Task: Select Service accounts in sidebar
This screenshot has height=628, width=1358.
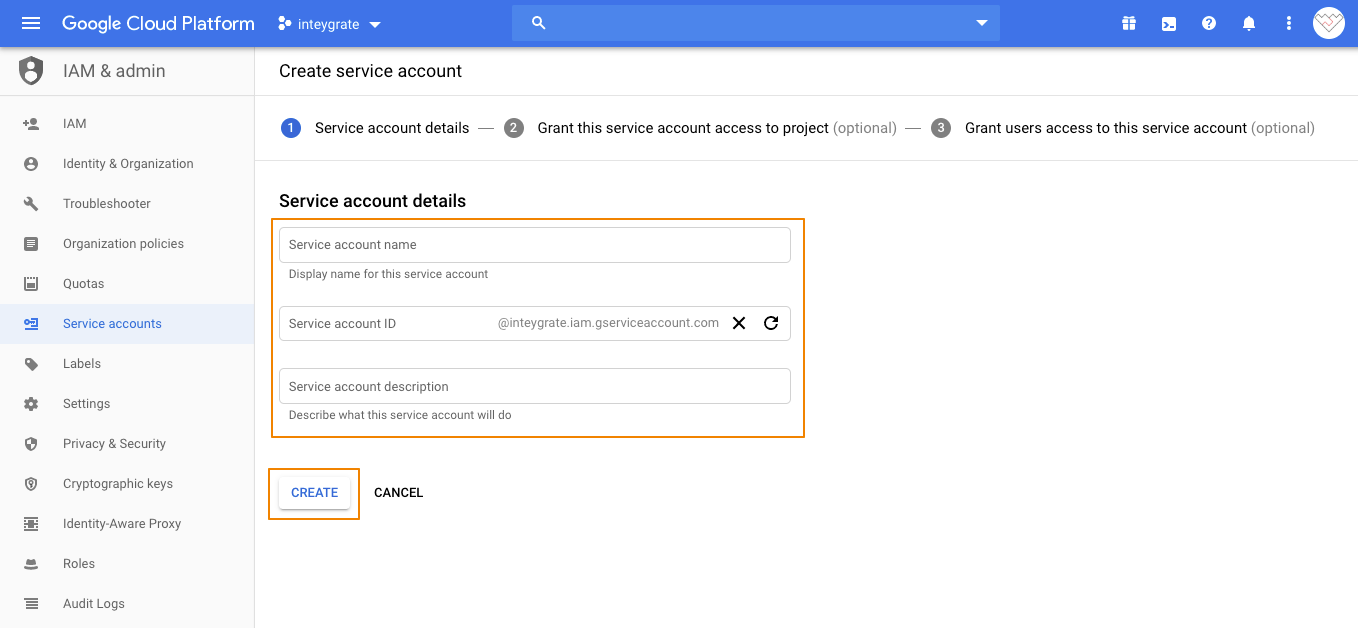Action: [127, 324]
